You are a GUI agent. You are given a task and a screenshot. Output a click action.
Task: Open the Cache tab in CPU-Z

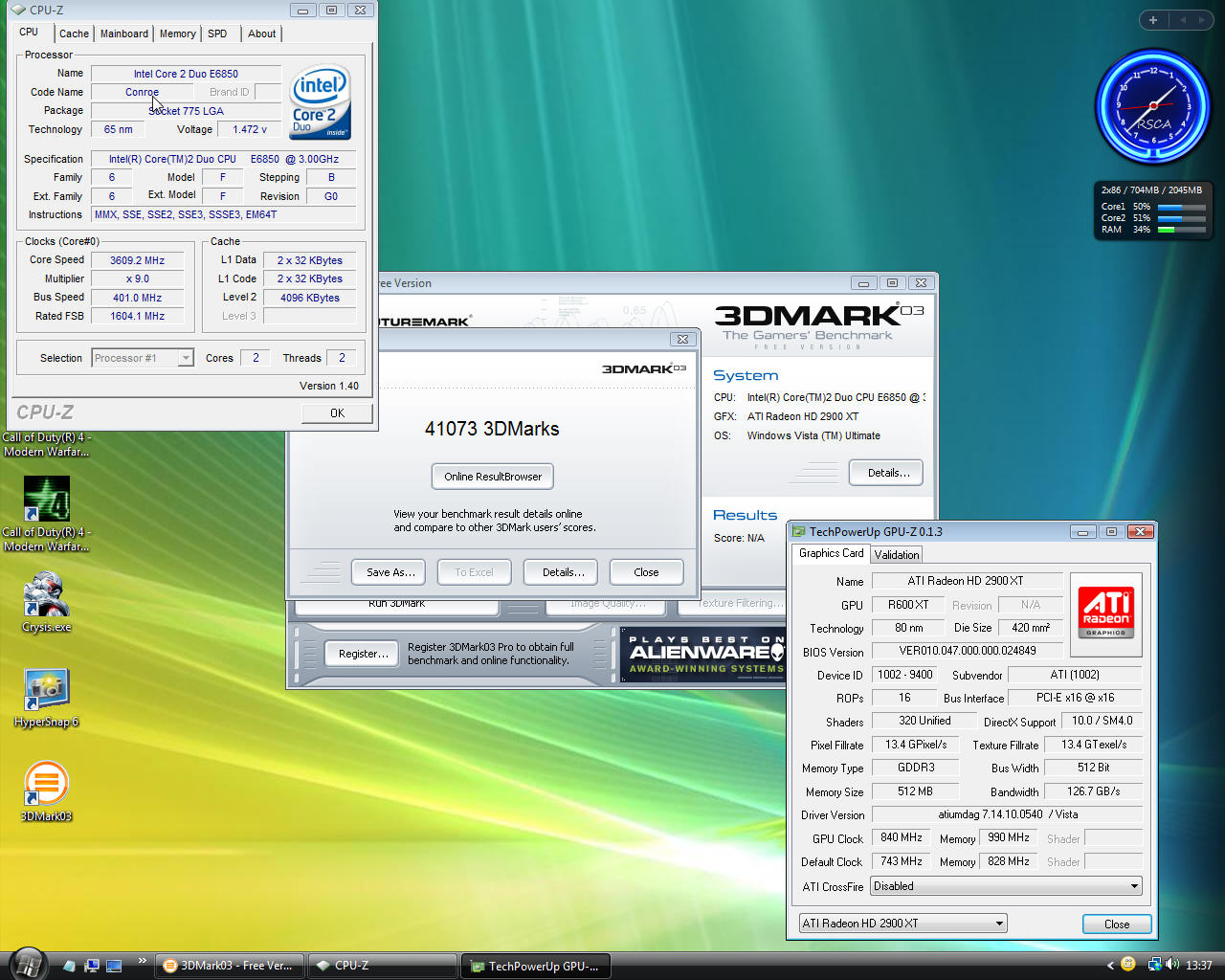pyautogui.click(x=74, y=33)
